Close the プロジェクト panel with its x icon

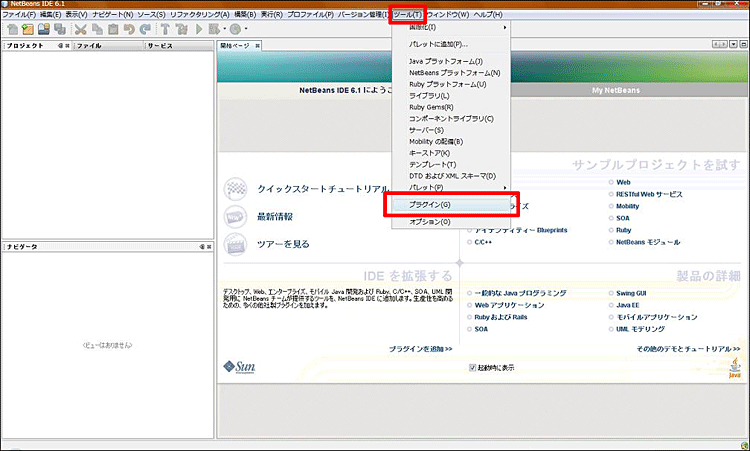click(67, 46)
